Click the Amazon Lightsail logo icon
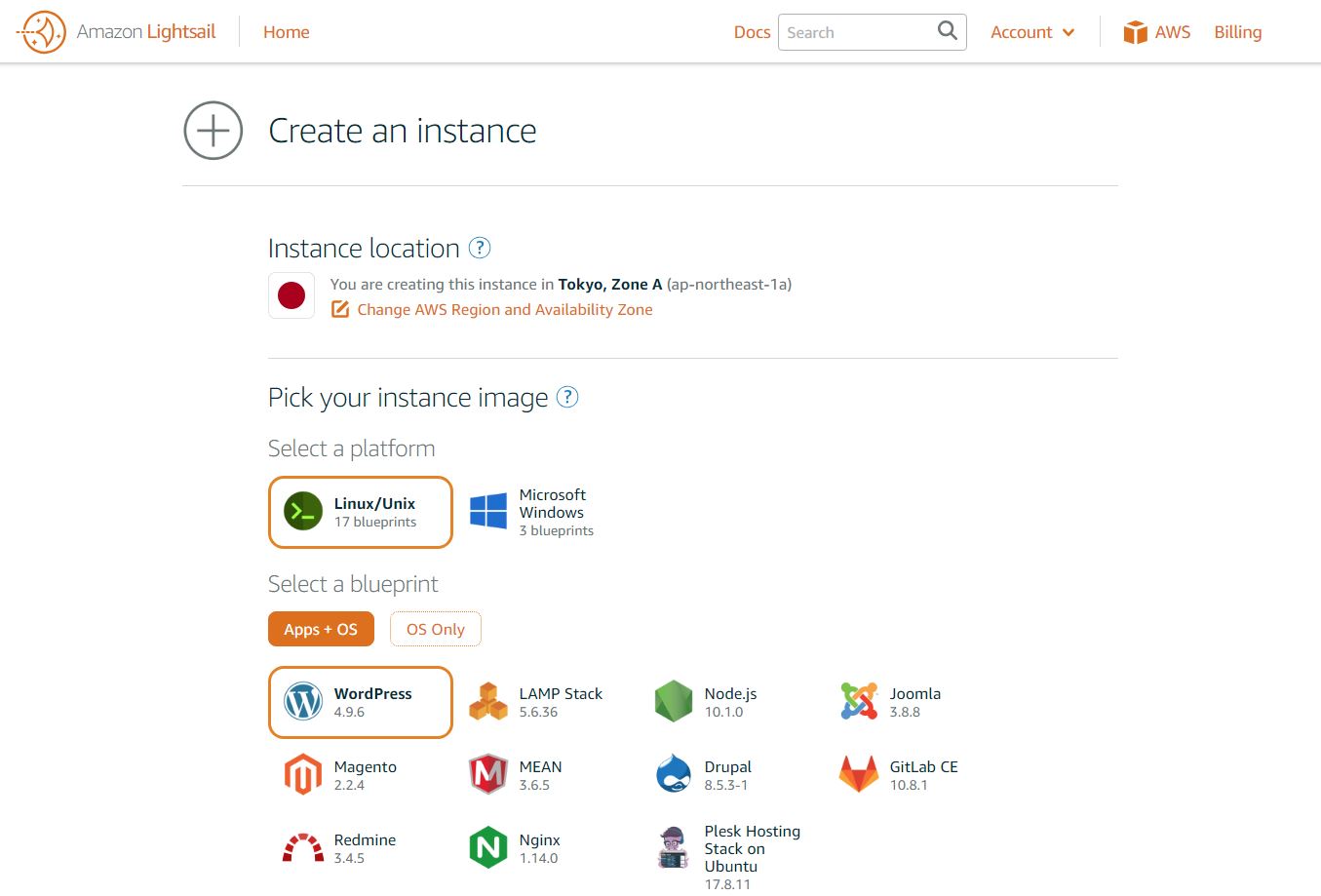Image resolution: width=1321 pixels, height=896 pixels. 41,32
